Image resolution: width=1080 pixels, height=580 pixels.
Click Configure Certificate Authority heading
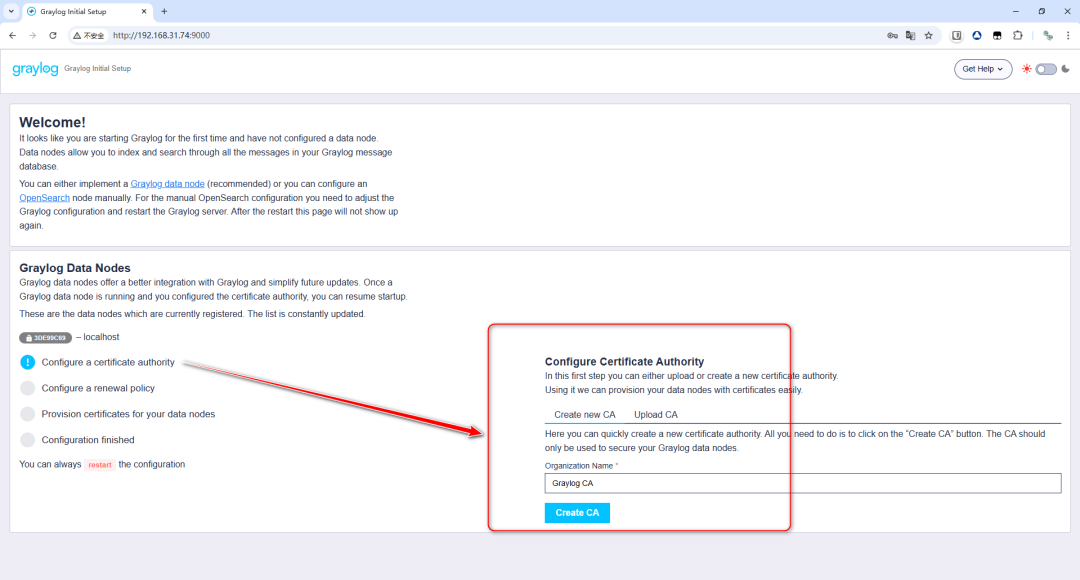624,362
